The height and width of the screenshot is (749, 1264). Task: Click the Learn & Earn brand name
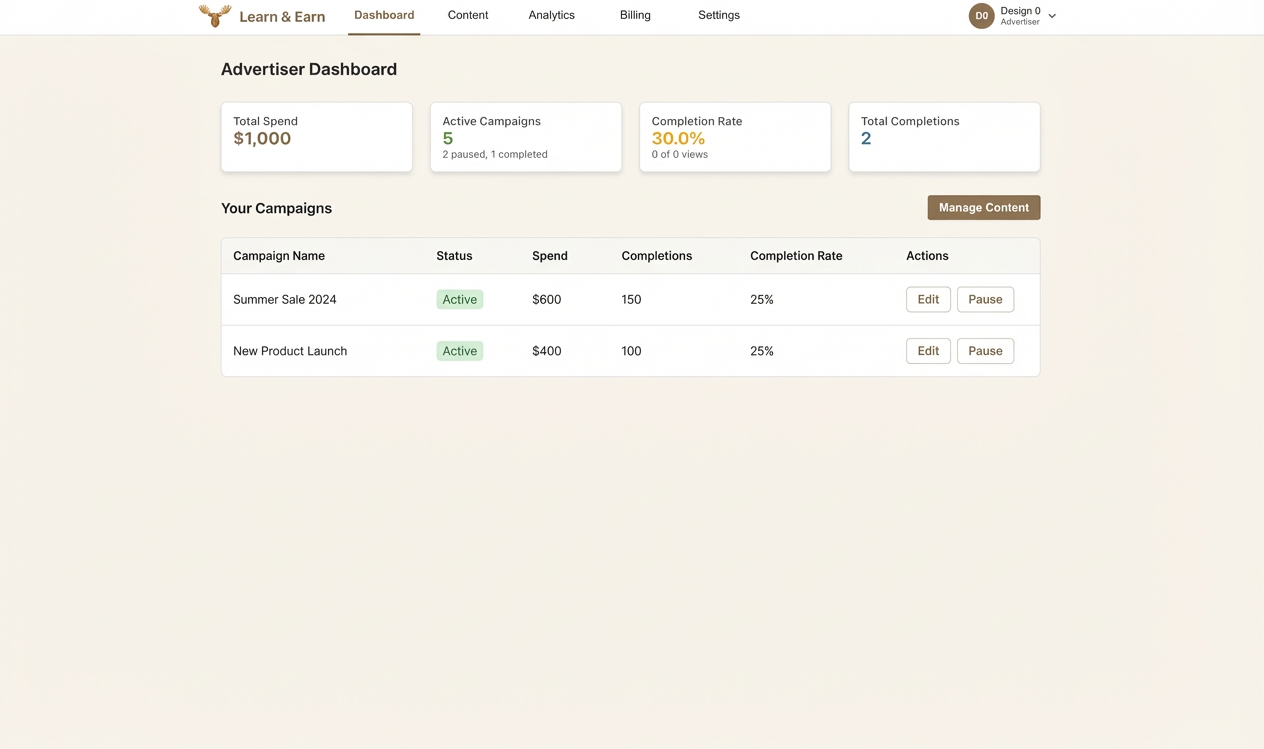click(282, 16)
